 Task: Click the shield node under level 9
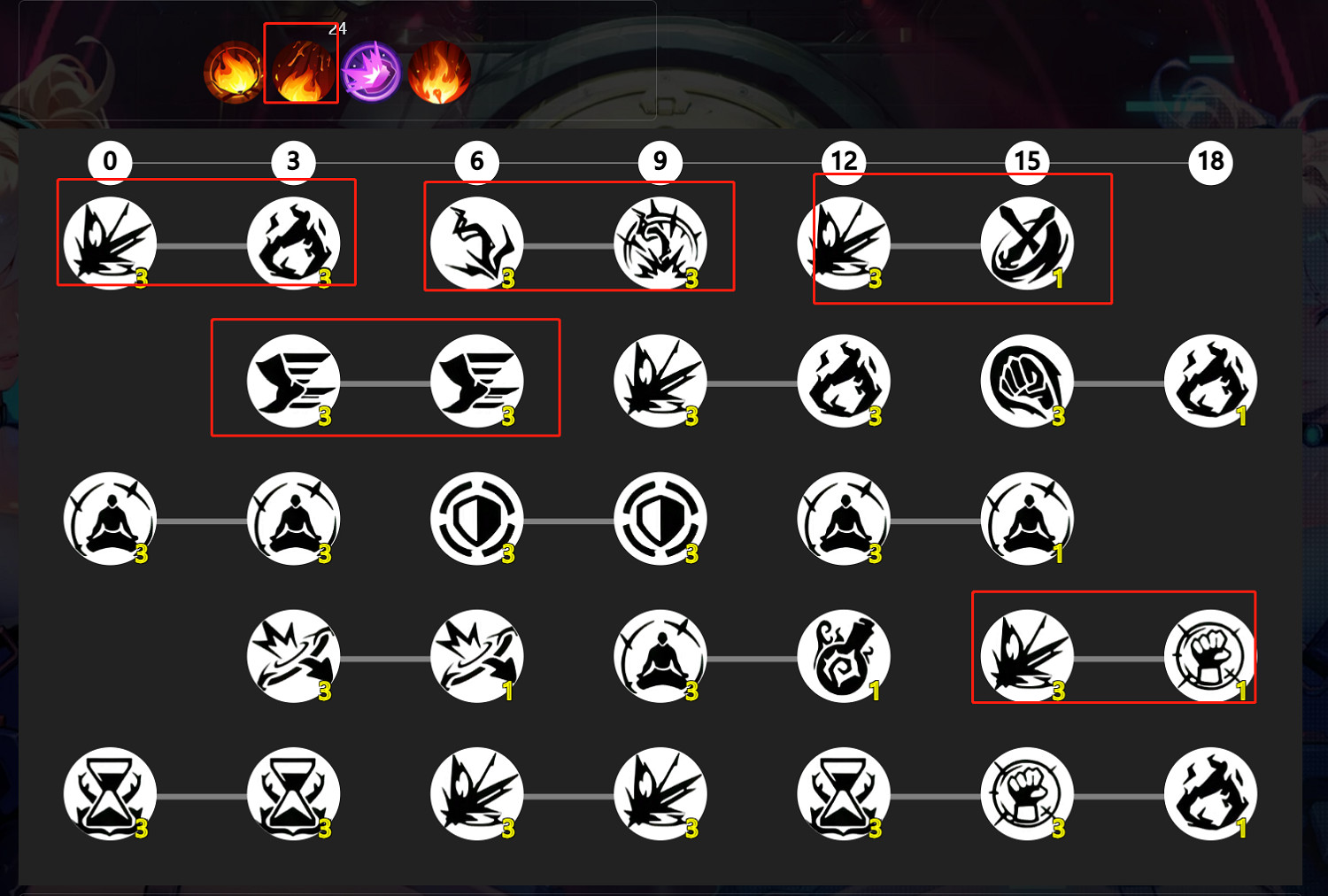[x=660, y=519]
